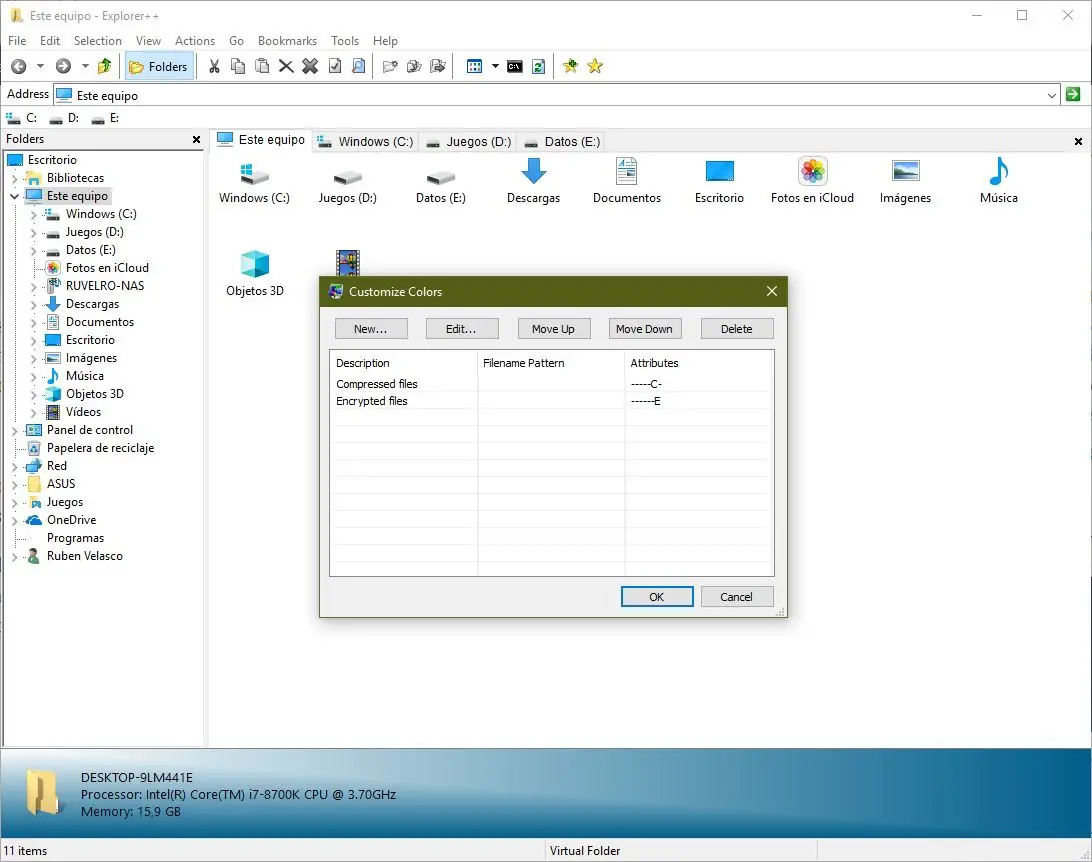Click the E: drive shortcut in drives bar
Viewport: 1092px width, 862px height.
(105, 118)
